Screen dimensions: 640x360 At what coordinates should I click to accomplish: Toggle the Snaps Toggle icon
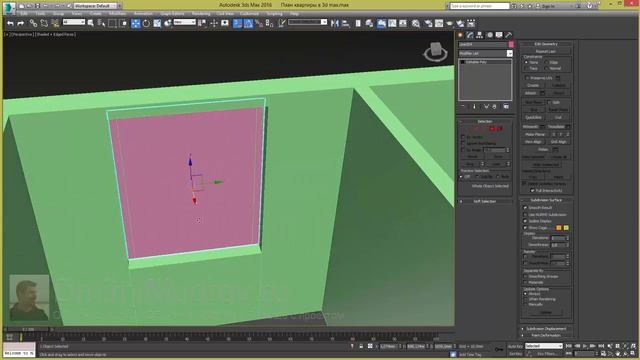coord(237,24)
